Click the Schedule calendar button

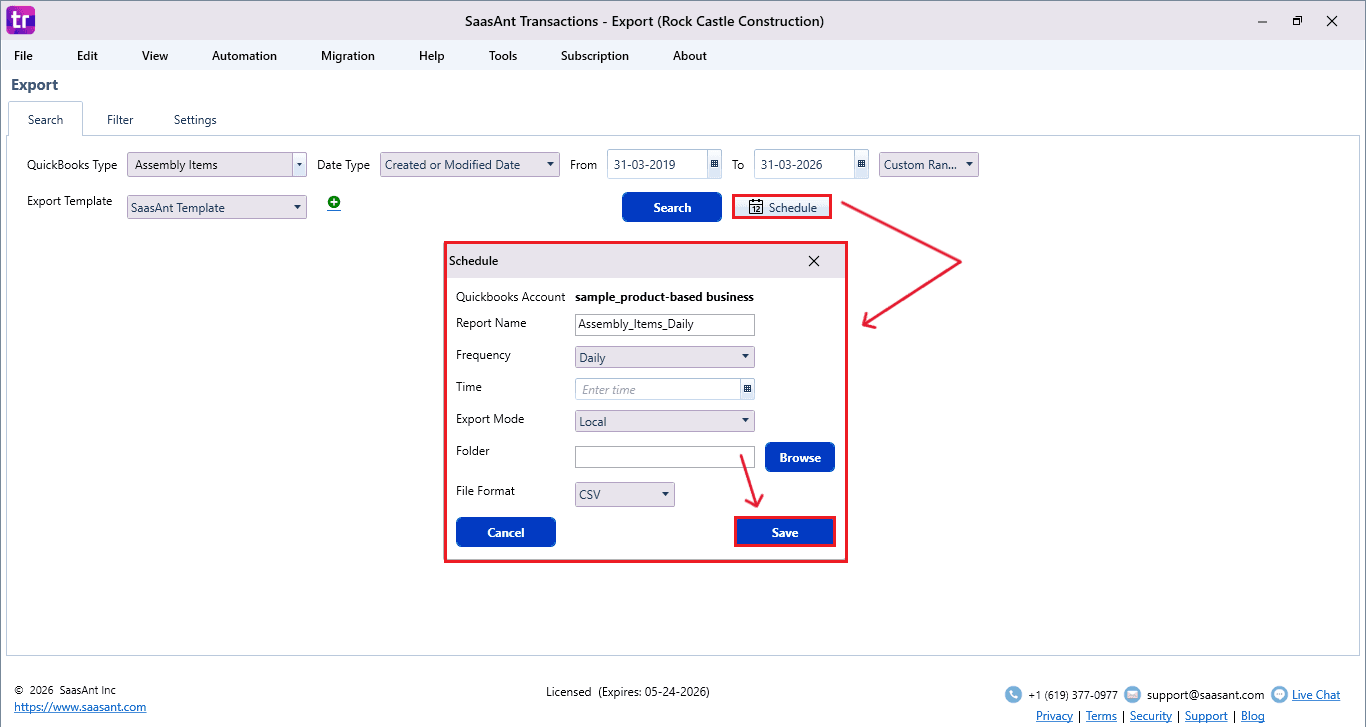point(782,207)
